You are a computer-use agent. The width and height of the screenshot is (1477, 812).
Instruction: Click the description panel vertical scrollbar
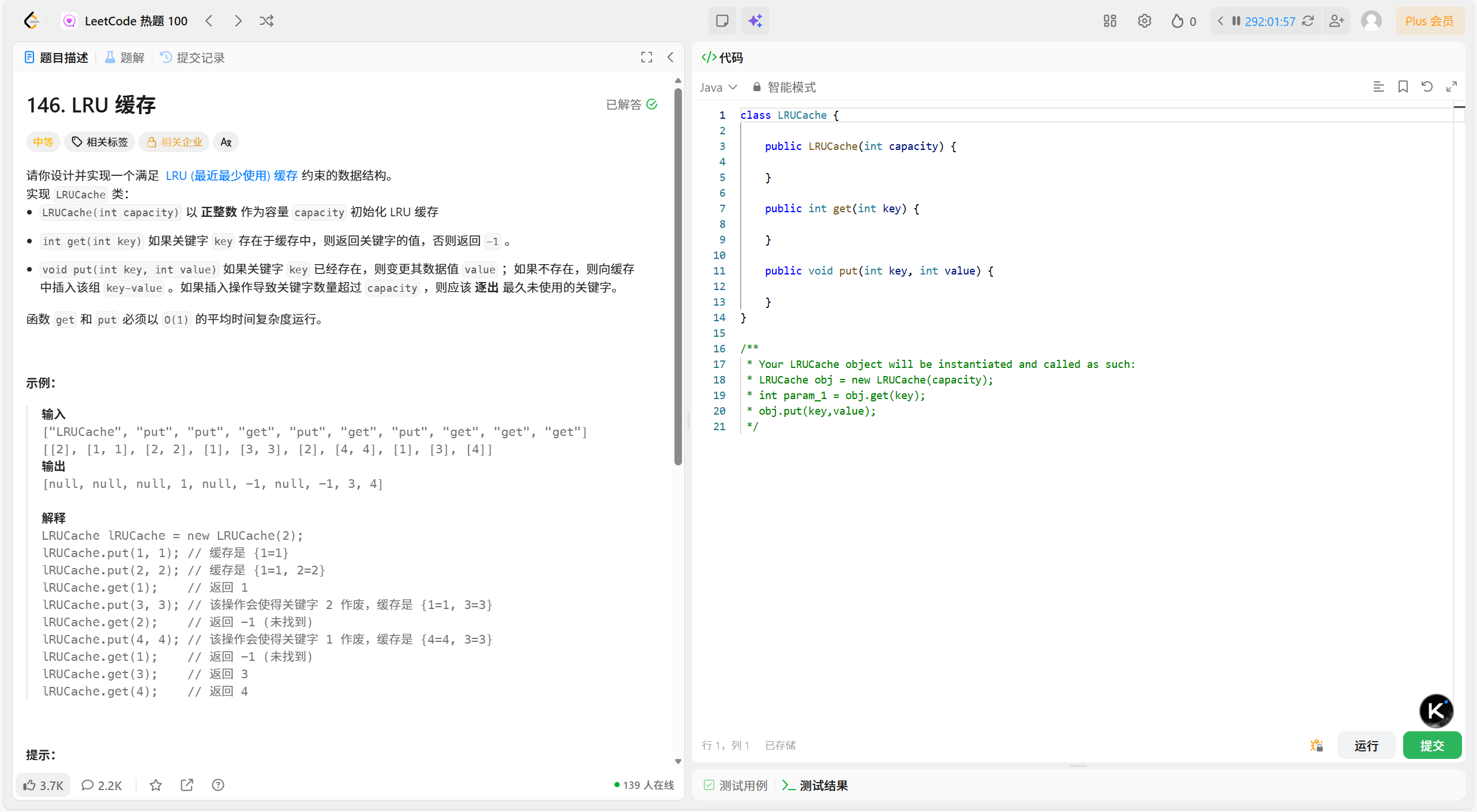(x=678, y=277)
